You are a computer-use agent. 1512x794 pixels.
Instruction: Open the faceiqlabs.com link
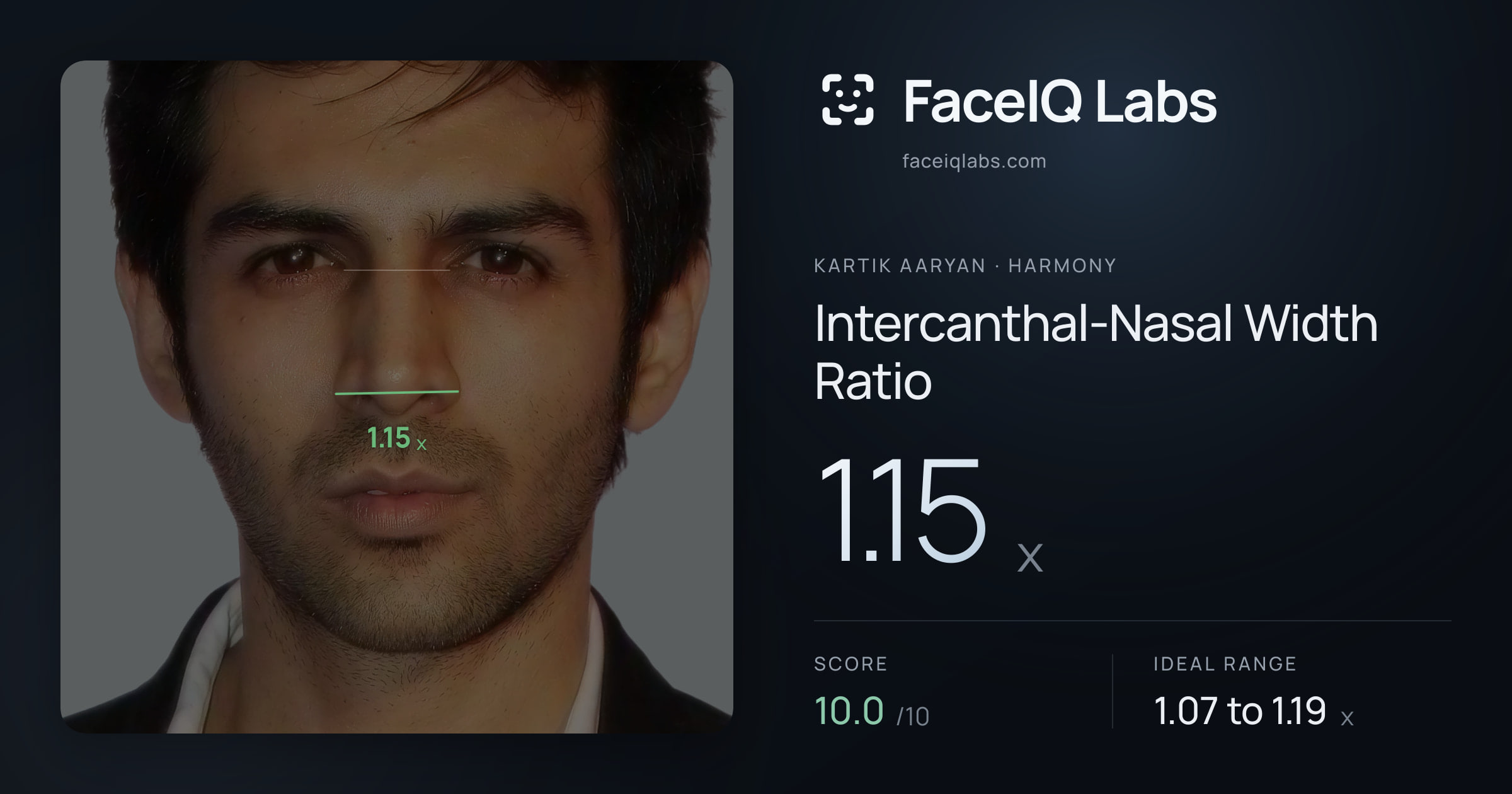(974, 161)
